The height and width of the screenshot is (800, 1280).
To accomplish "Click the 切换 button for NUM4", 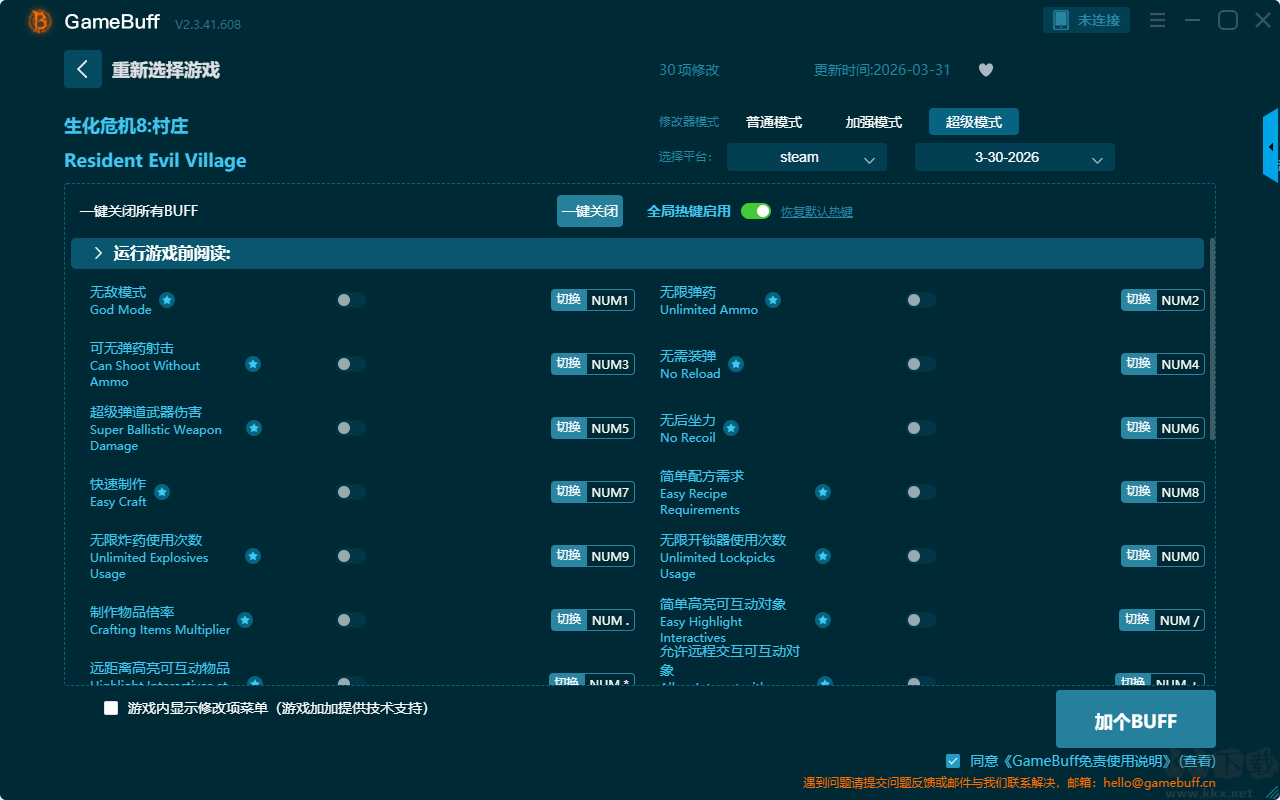I will [x=1139, y=364].
